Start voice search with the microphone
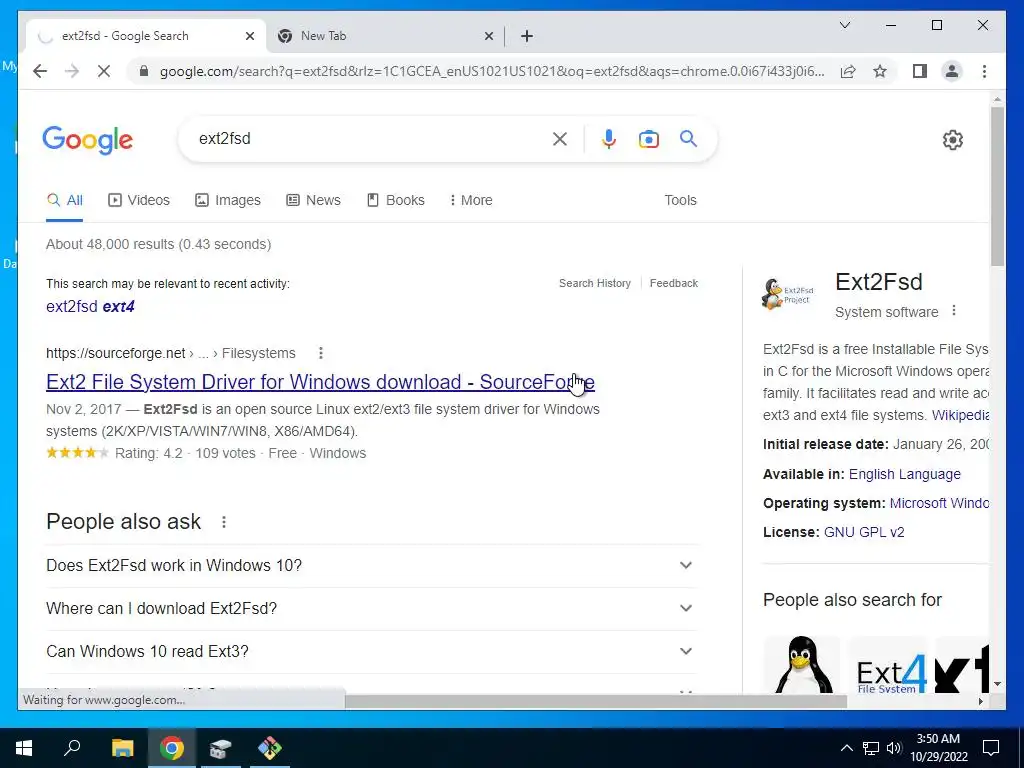The height and width of the screenshot is (768, 1024). pos(609,139)
